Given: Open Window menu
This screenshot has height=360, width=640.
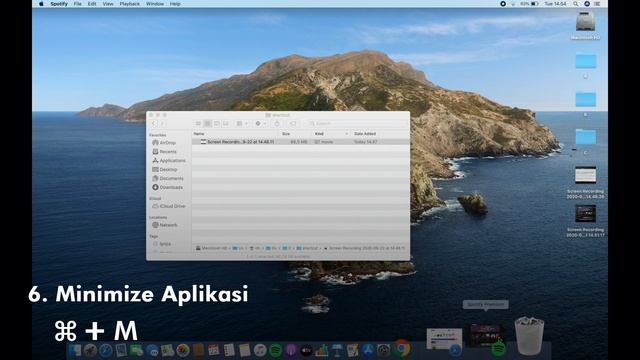Looking at the screenshot, I should click(155, 4).
